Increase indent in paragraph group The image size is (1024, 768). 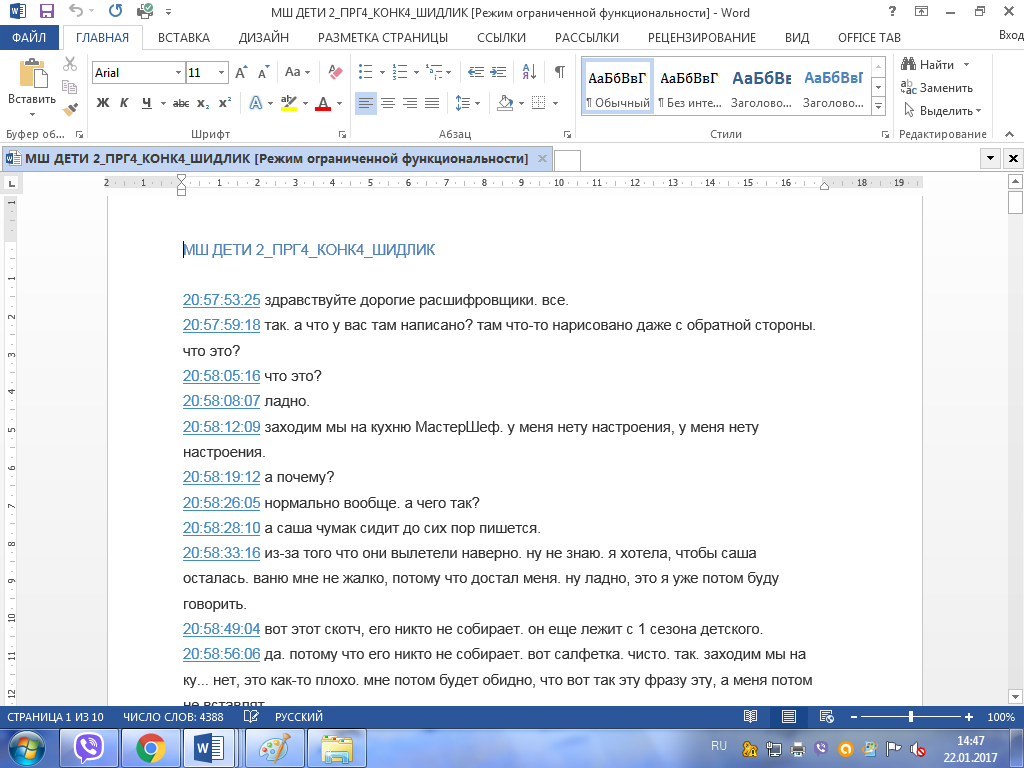pyautogui.click(x=498, y=72)
